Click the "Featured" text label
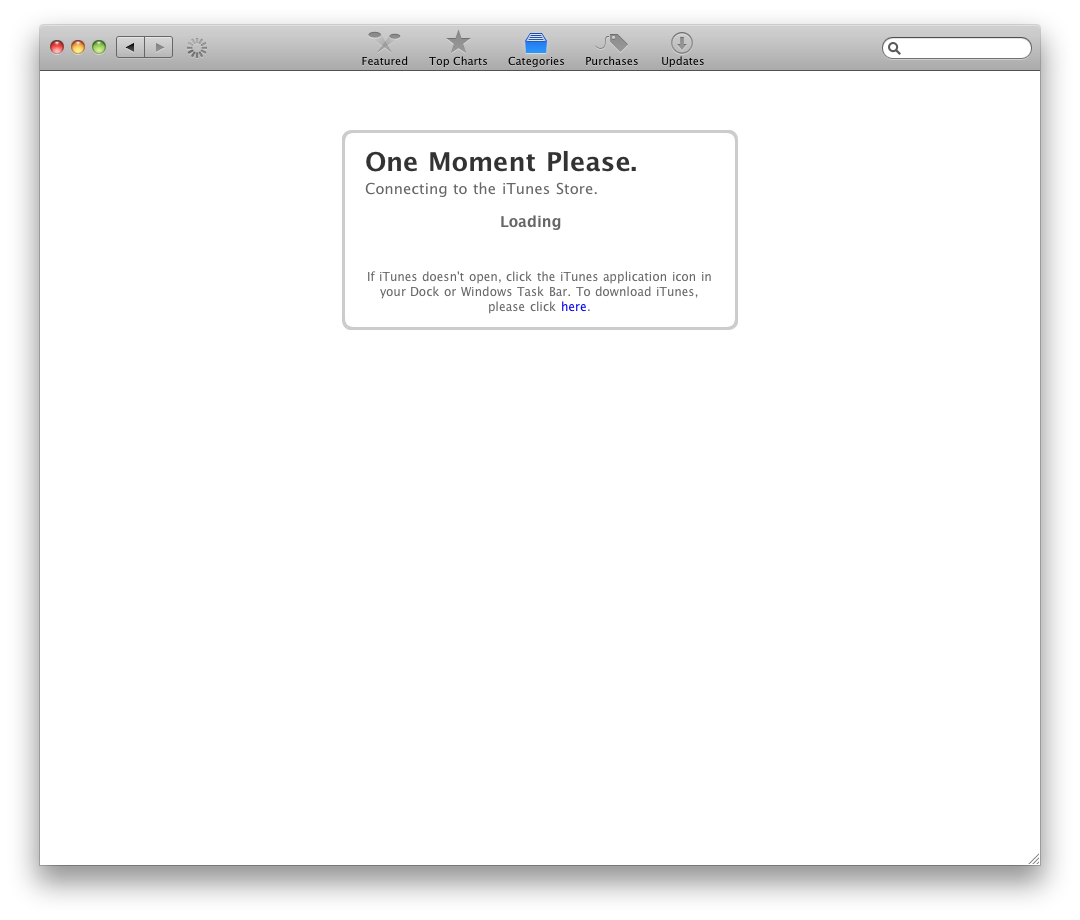This screenshot has width=1080, height=920. (x=384, y=62)
